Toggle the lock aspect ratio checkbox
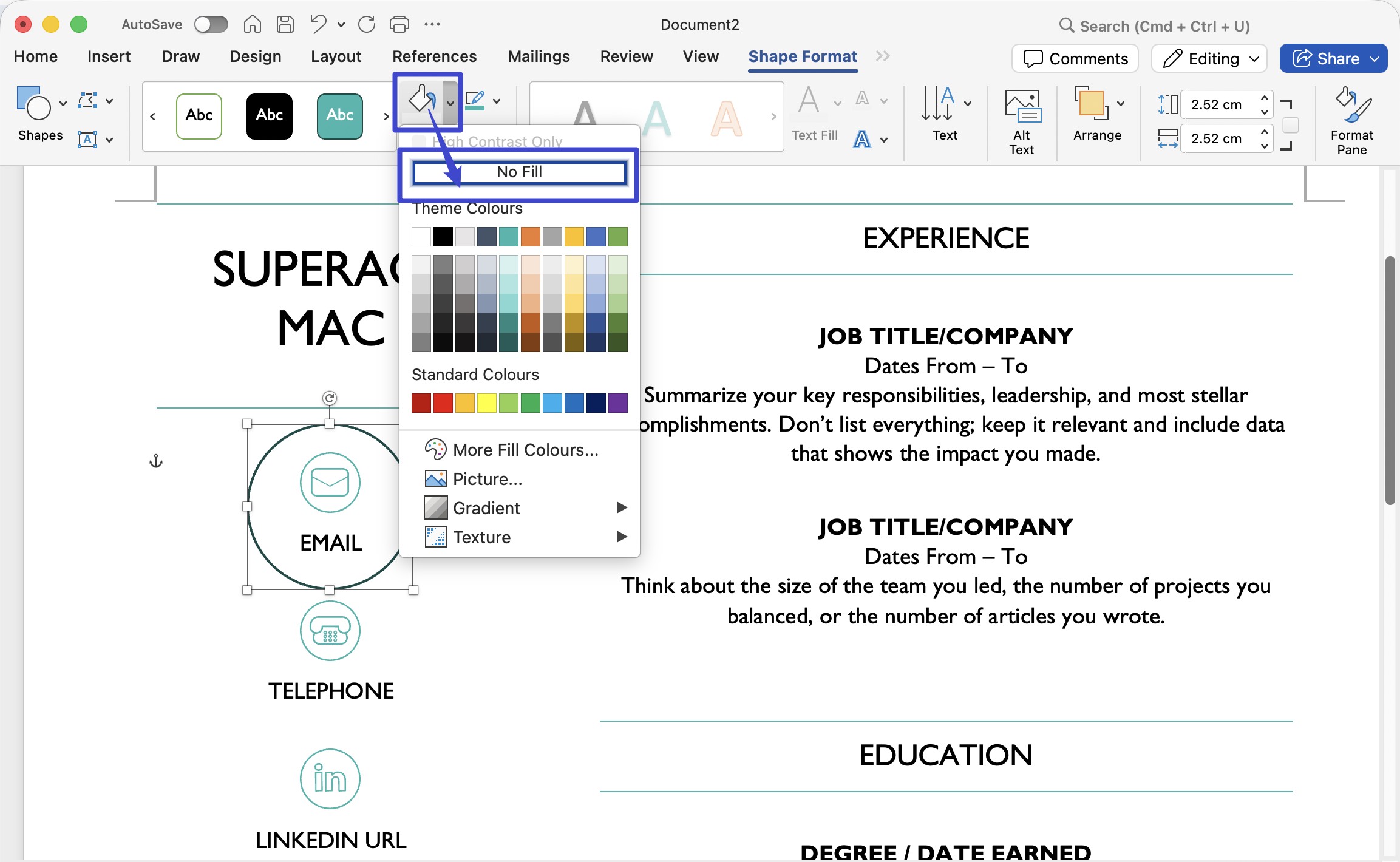The width and height of the screenshot is (1400, 862). [1291, 125]
